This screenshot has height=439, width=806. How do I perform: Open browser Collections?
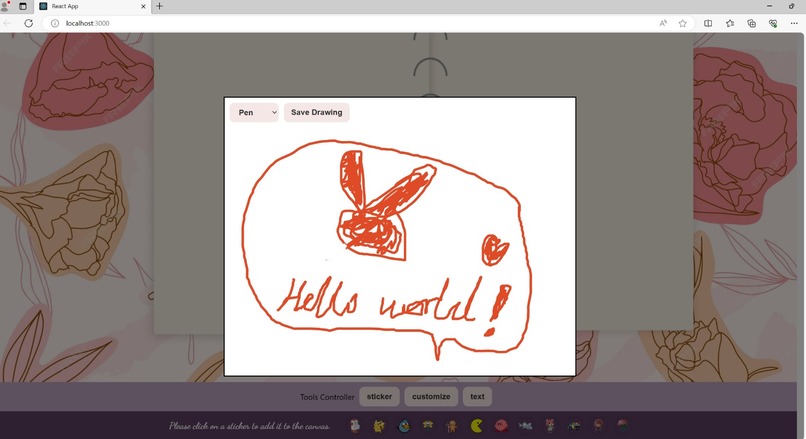(x=752, y=23)
